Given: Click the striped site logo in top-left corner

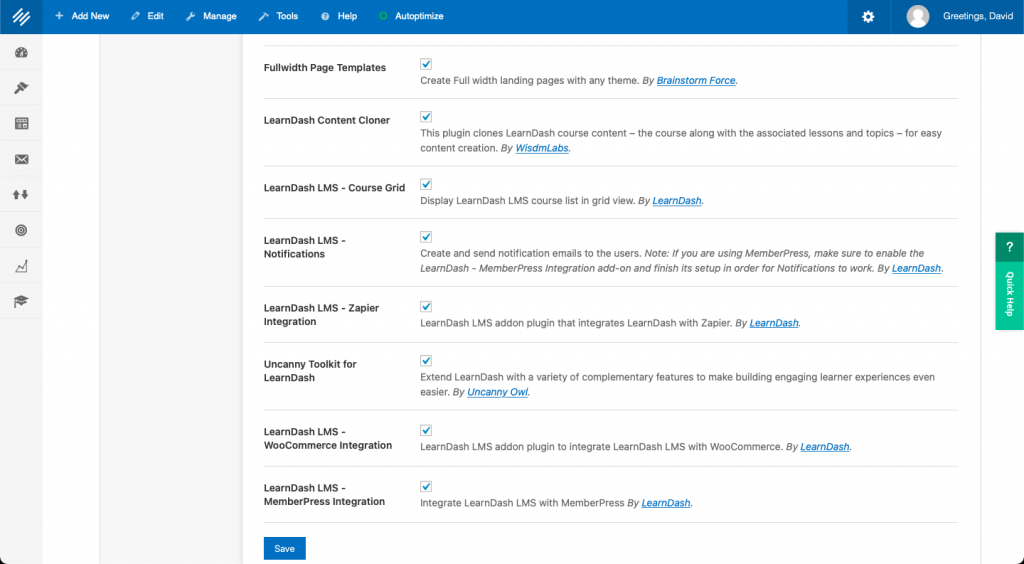Looking at the screenshot, I should coord(21,16).
